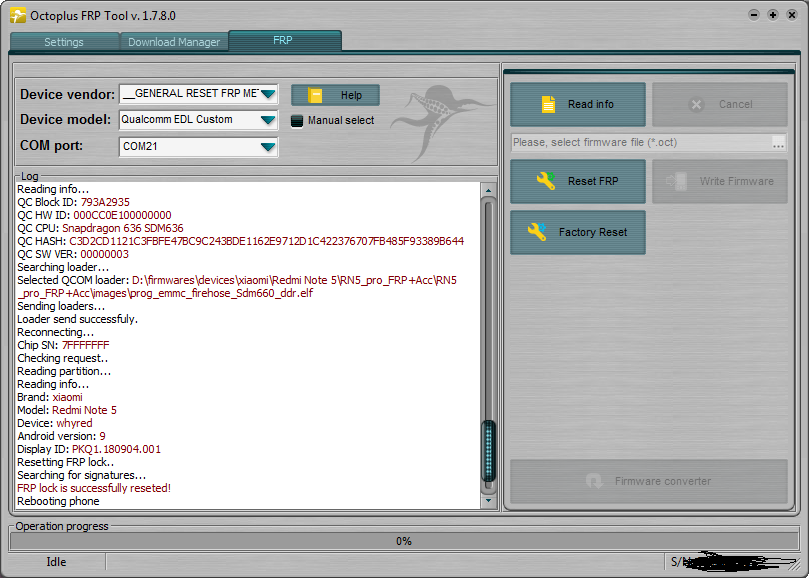Enable the Manual select checkbox
Image resolution: width=812 pixels, height=578 pixels.
[x=297, y=121]
